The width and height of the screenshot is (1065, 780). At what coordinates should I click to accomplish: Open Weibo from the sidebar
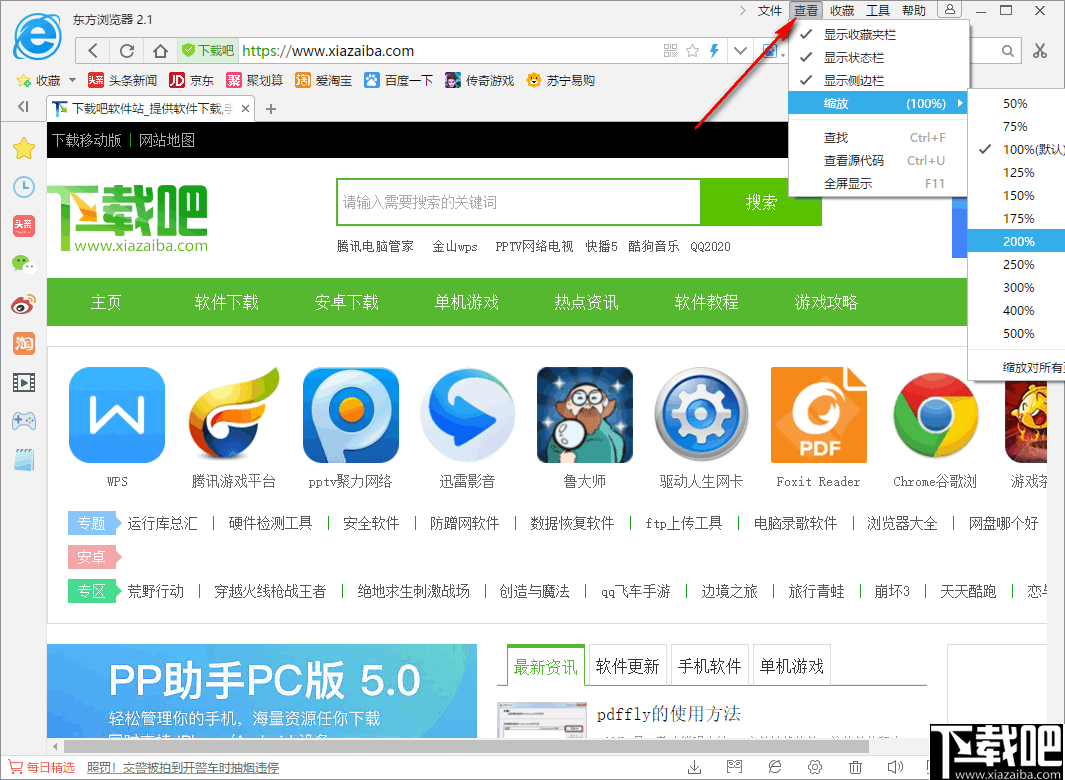coord(23,303)
